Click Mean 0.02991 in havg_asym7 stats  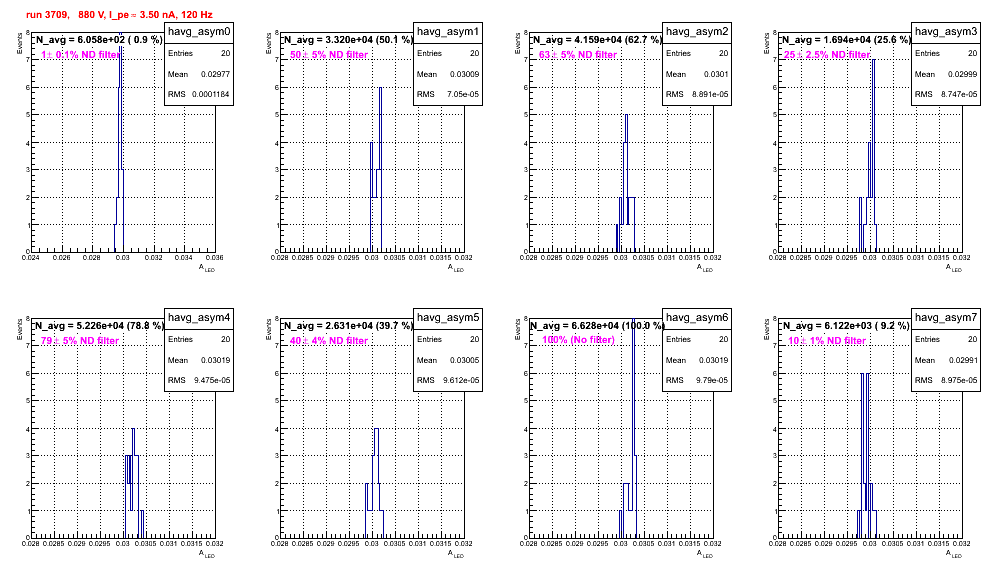tap(946, 360)
